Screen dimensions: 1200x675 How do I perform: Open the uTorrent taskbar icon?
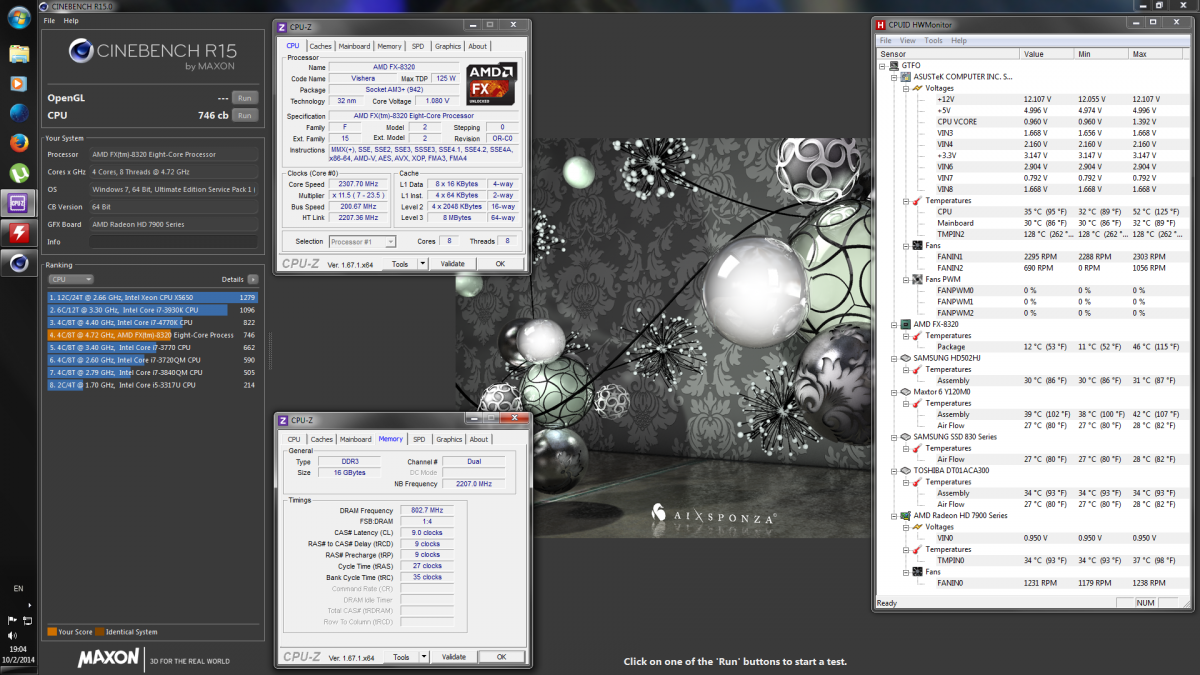(18, 172)
